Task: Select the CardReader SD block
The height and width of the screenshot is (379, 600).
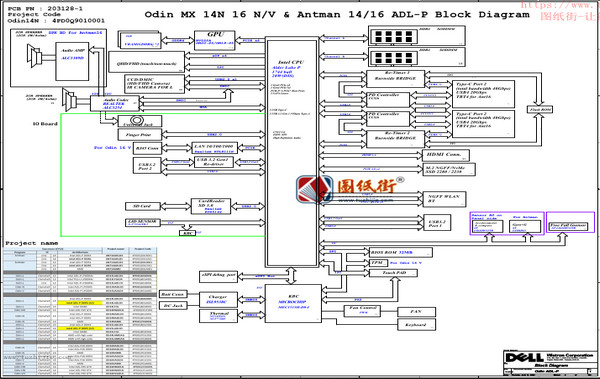Action: 211,206
